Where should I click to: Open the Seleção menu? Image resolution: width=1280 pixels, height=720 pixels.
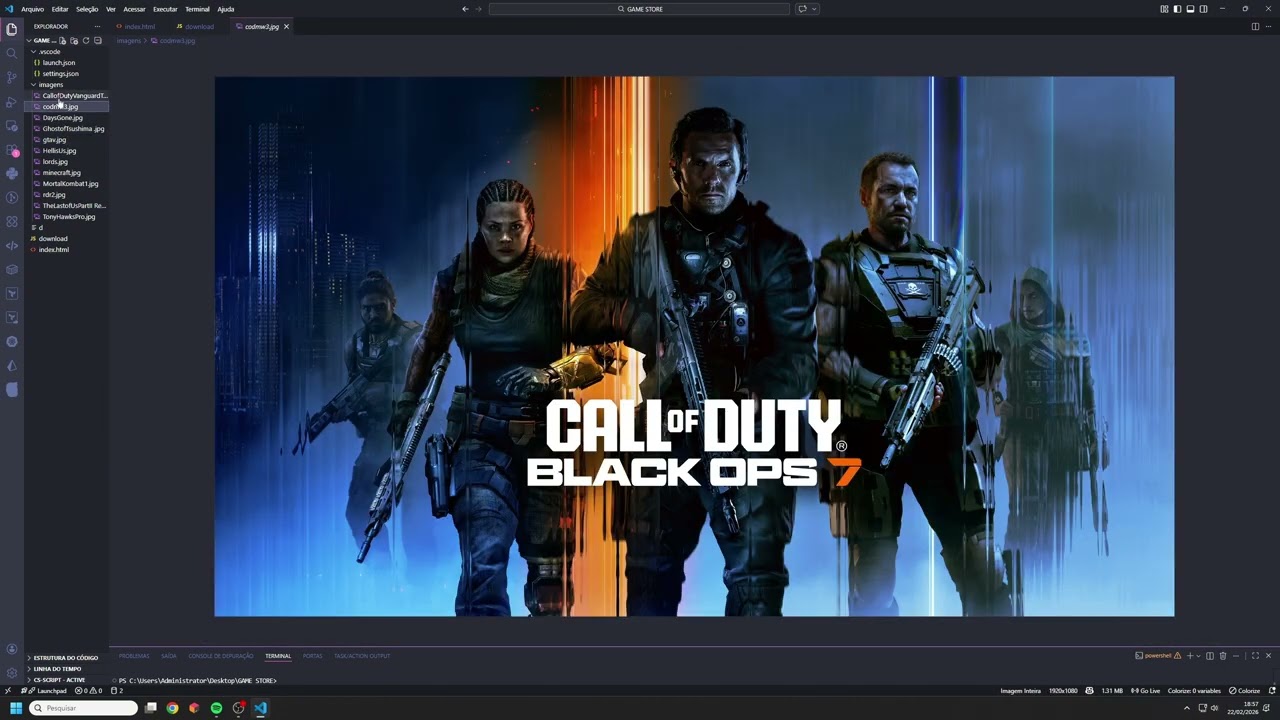click(87, 9)
